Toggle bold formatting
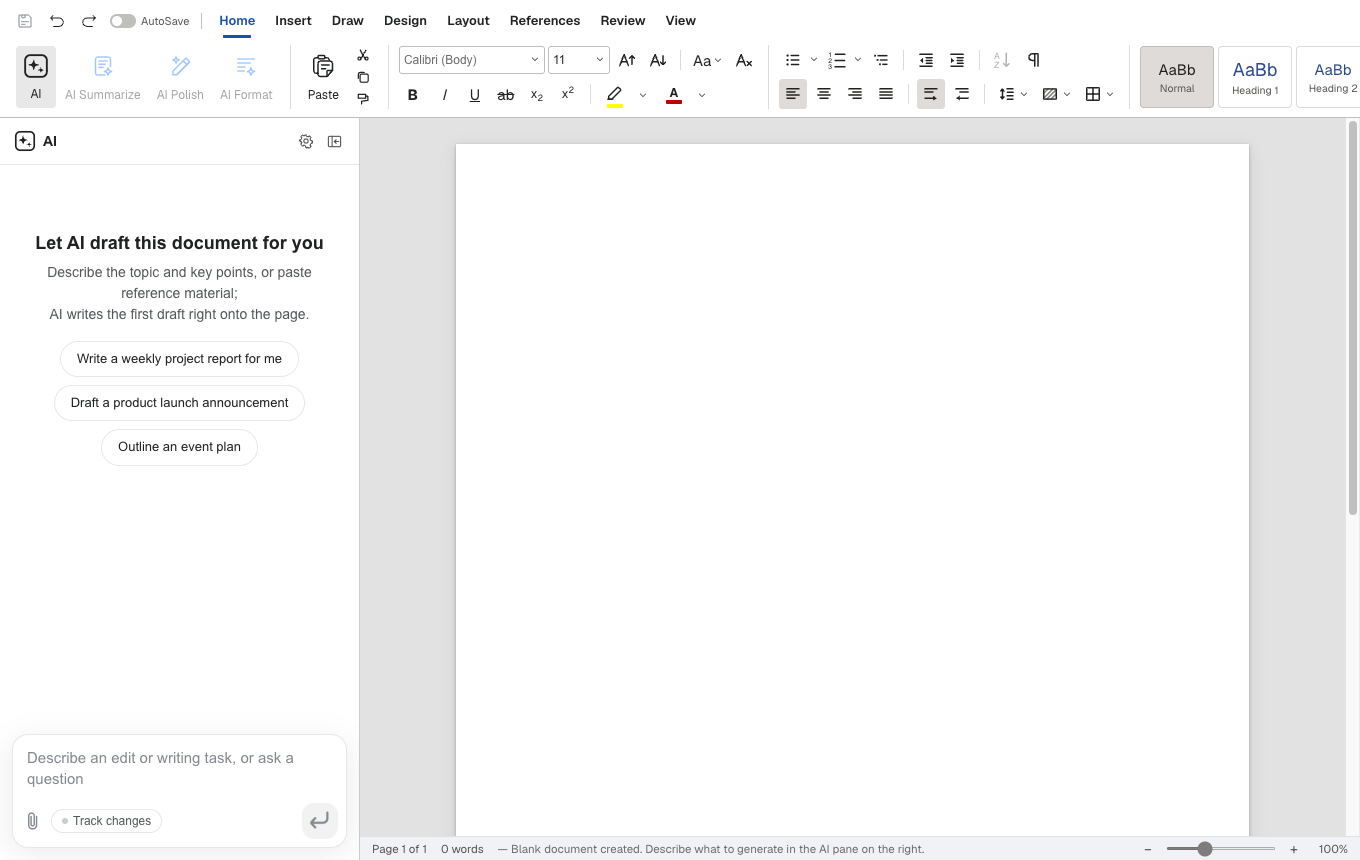Image resolution: width=1360 pixels, height=860 pixels. coord(412,95)
